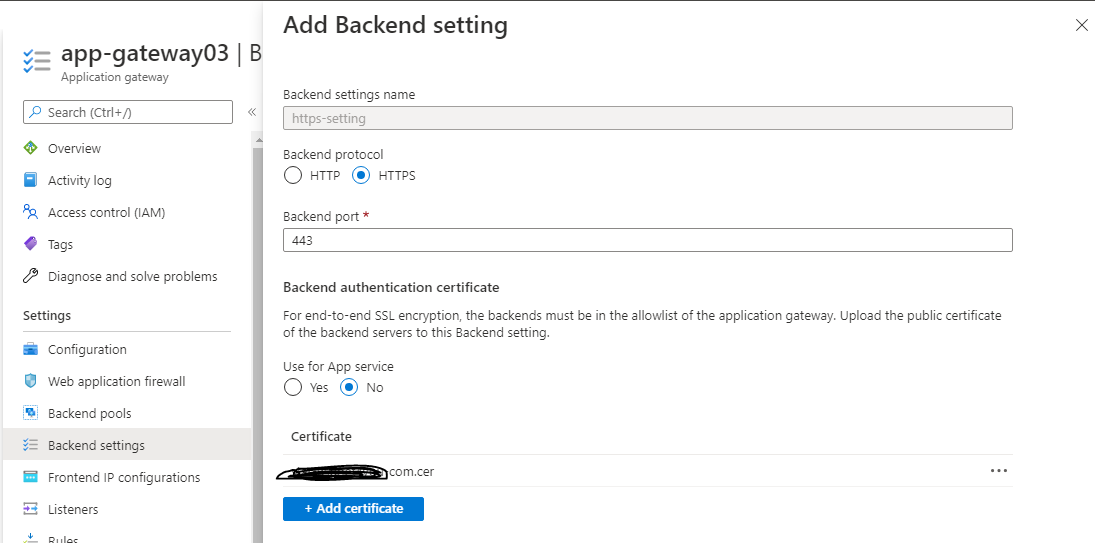The height and width of the screenshot is (543, 1095).
Task: Click the Configuration toolbox icon
Action: (x=30, y=349)
